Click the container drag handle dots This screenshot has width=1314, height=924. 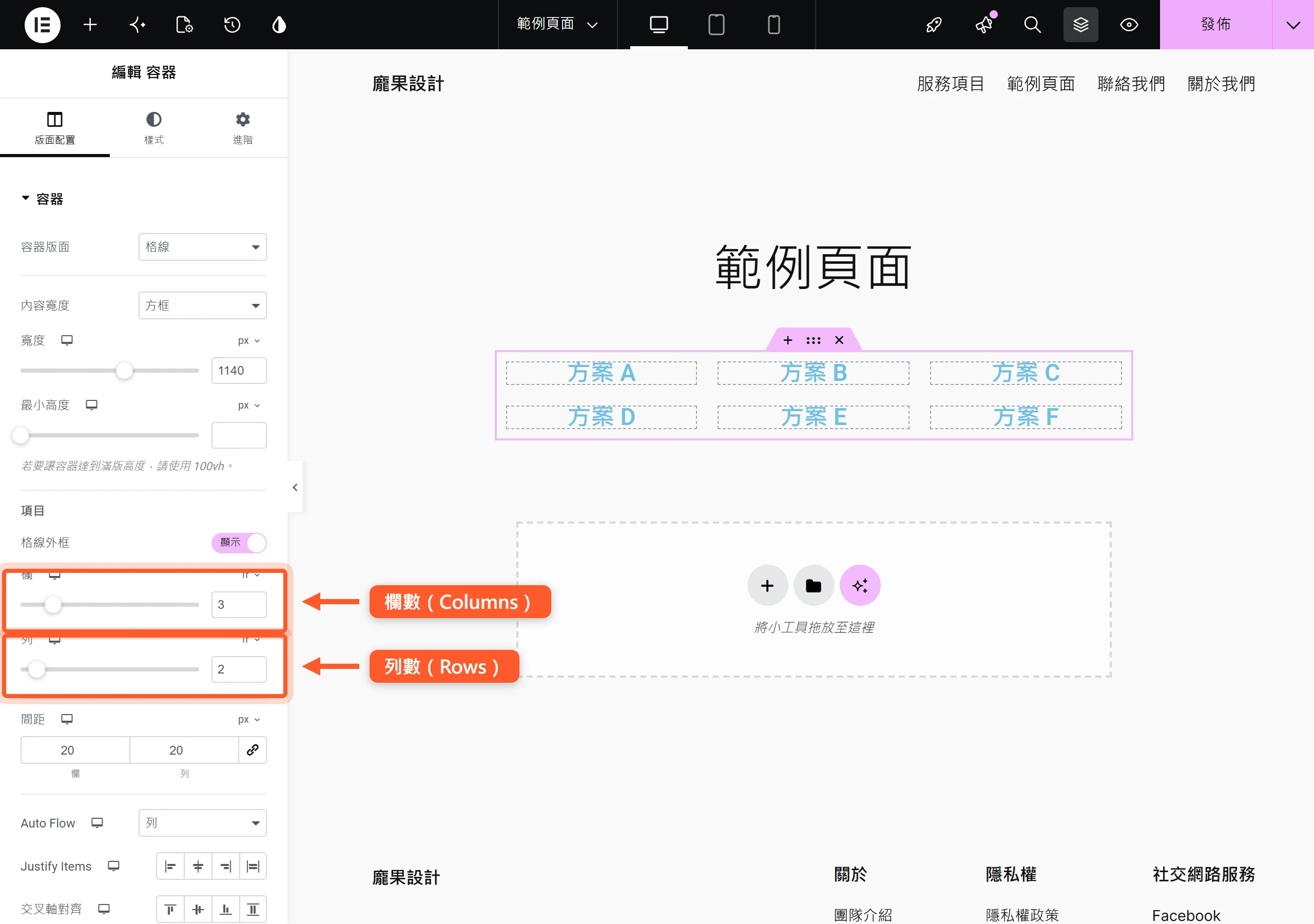coord(813,340)
